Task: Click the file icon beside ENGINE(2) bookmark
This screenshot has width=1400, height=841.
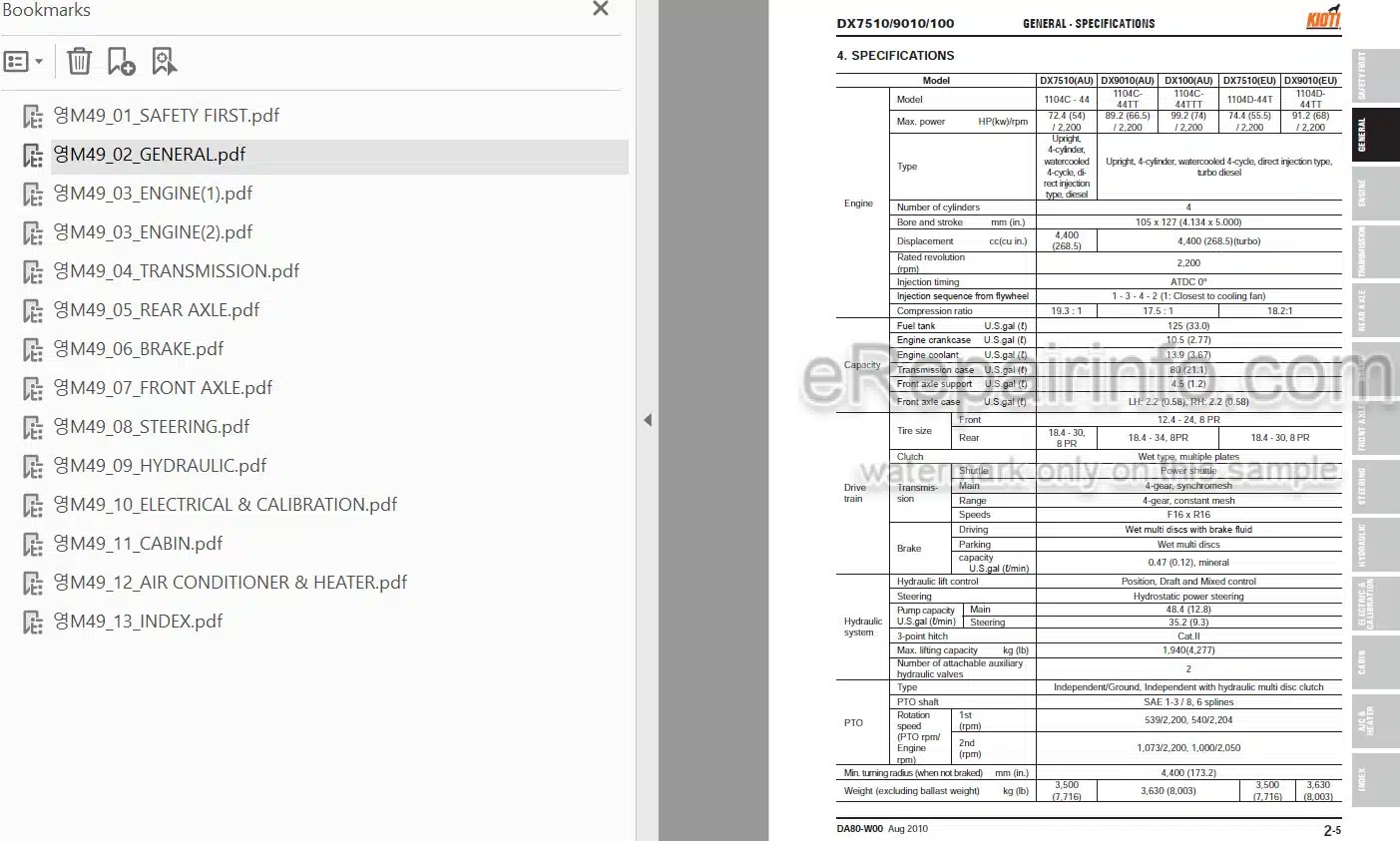Action: click(33, 233)
